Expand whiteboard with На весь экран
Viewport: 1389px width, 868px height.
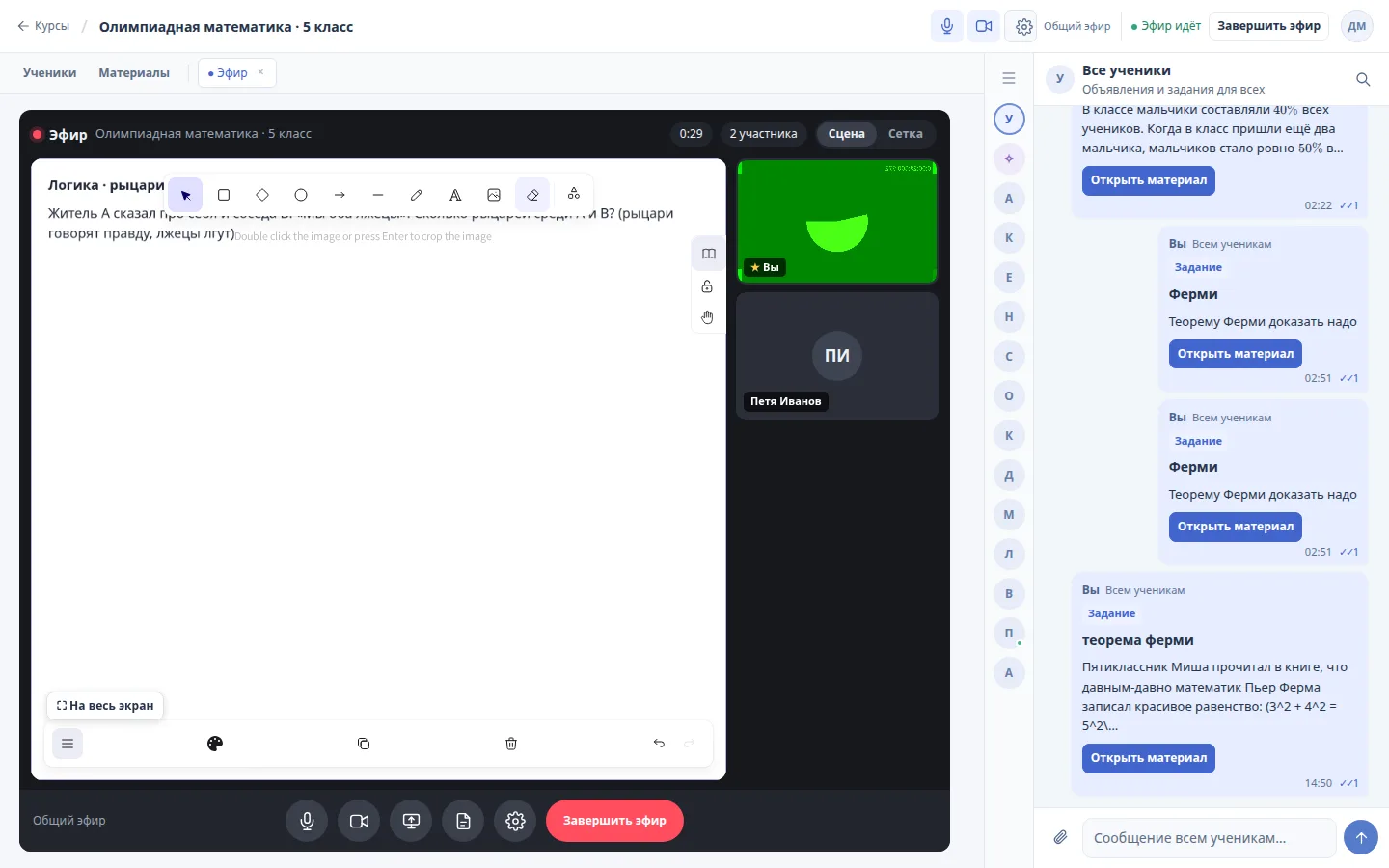pyautogui.click(x=105, y=706)
